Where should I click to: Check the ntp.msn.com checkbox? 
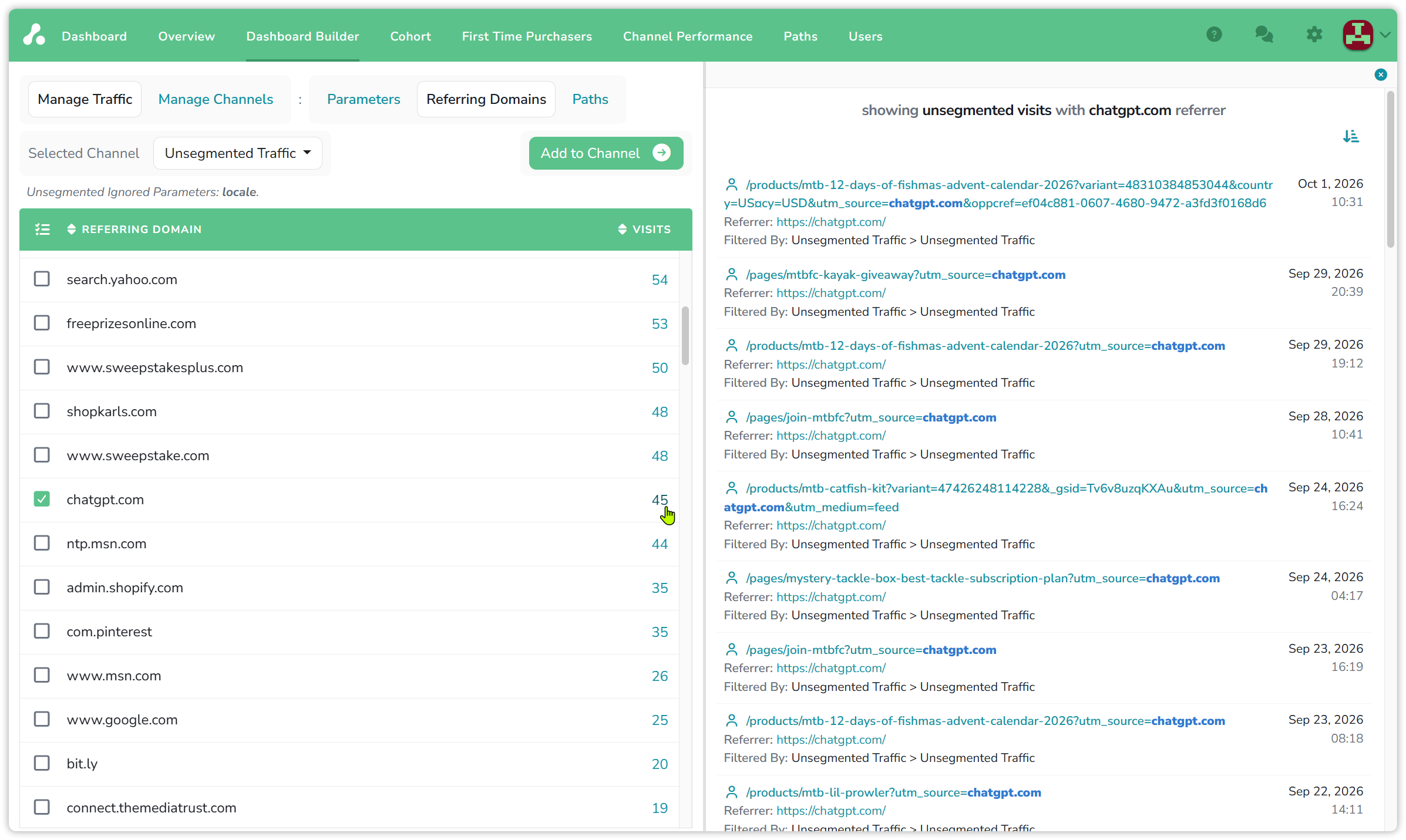click(42, 543)
